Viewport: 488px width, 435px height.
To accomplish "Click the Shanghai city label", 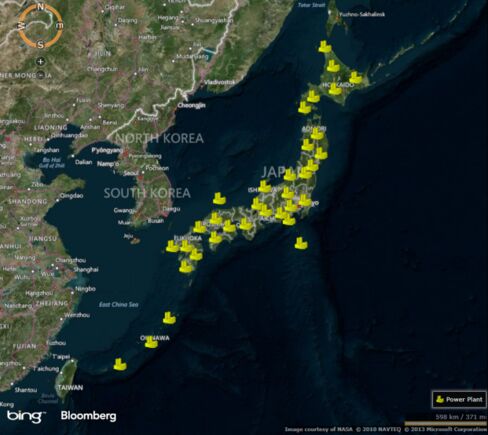I will 86,270.
